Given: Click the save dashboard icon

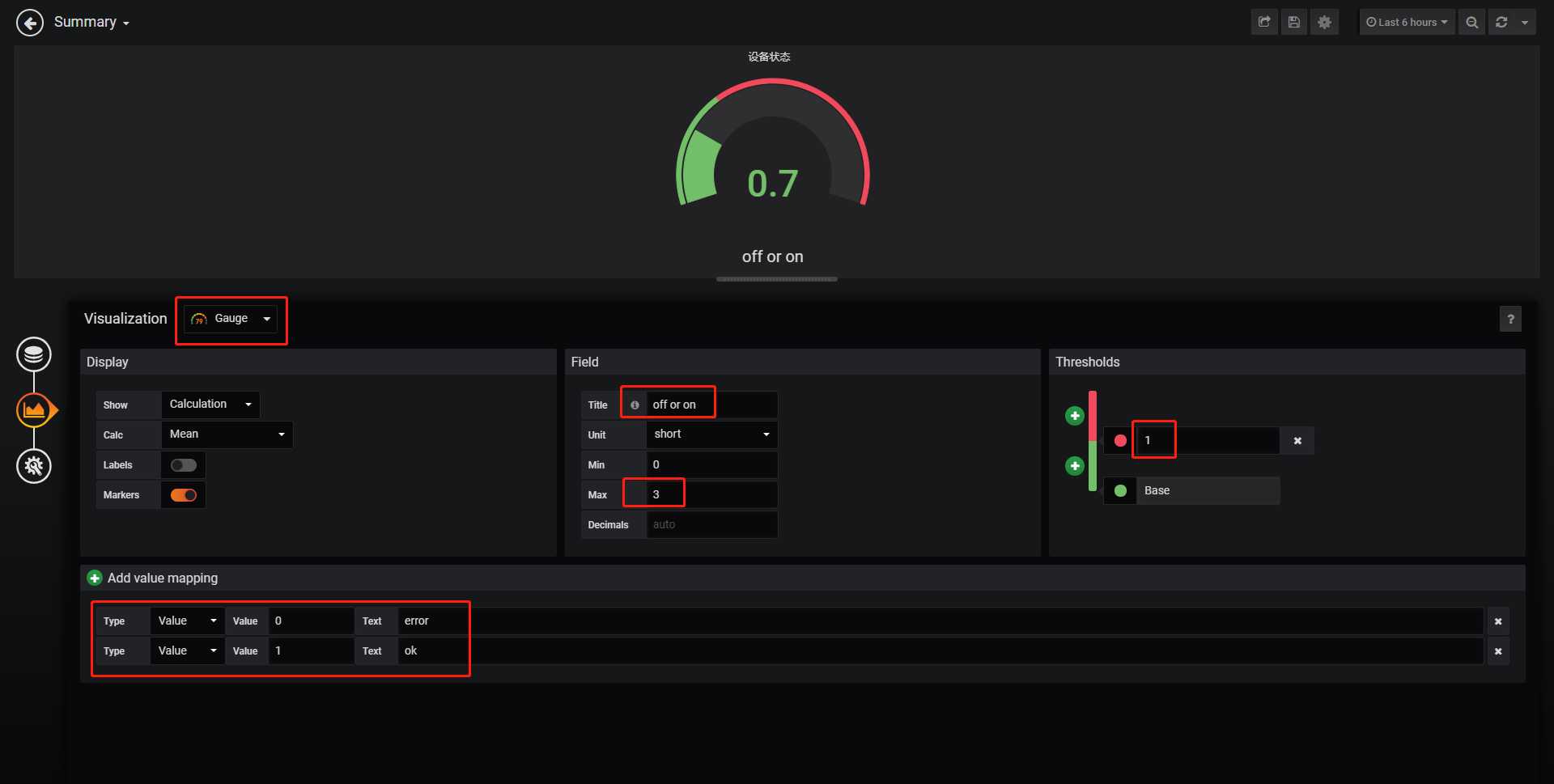Looking at the screenshot, I should click(1294, 23).
